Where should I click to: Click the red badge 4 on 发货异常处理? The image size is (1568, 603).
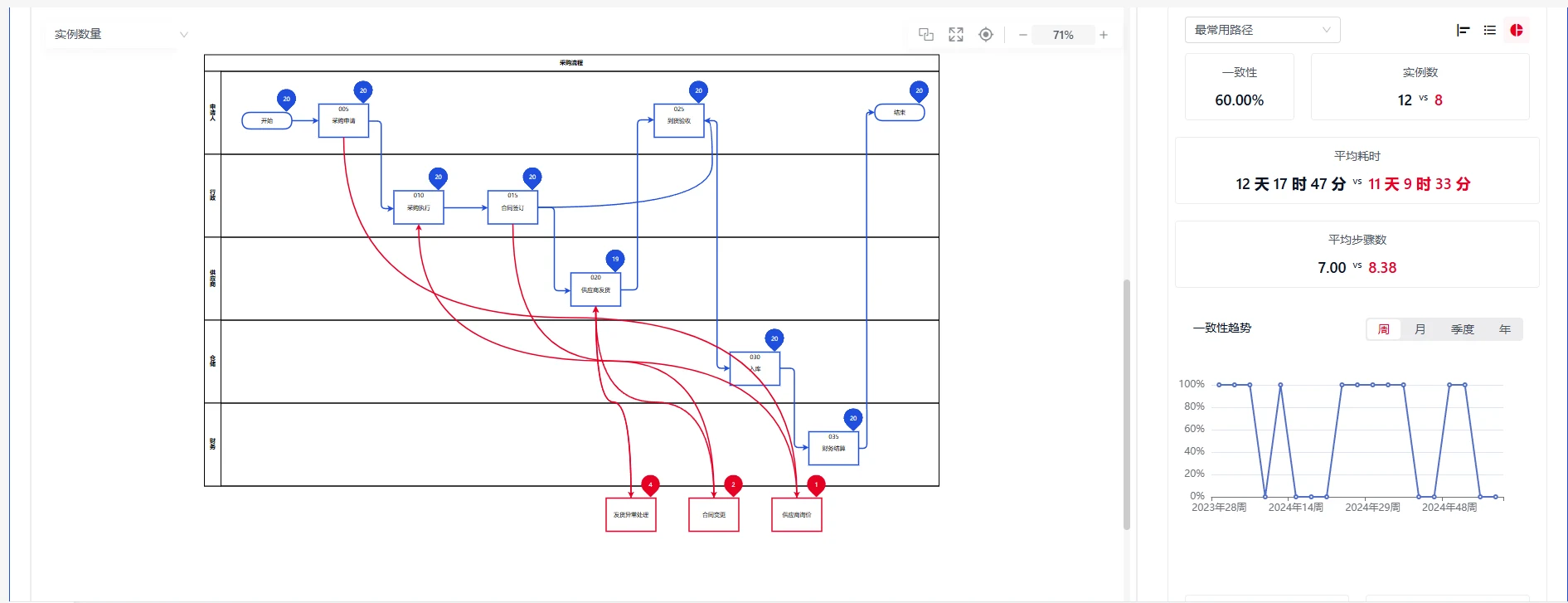coord(650,485)
